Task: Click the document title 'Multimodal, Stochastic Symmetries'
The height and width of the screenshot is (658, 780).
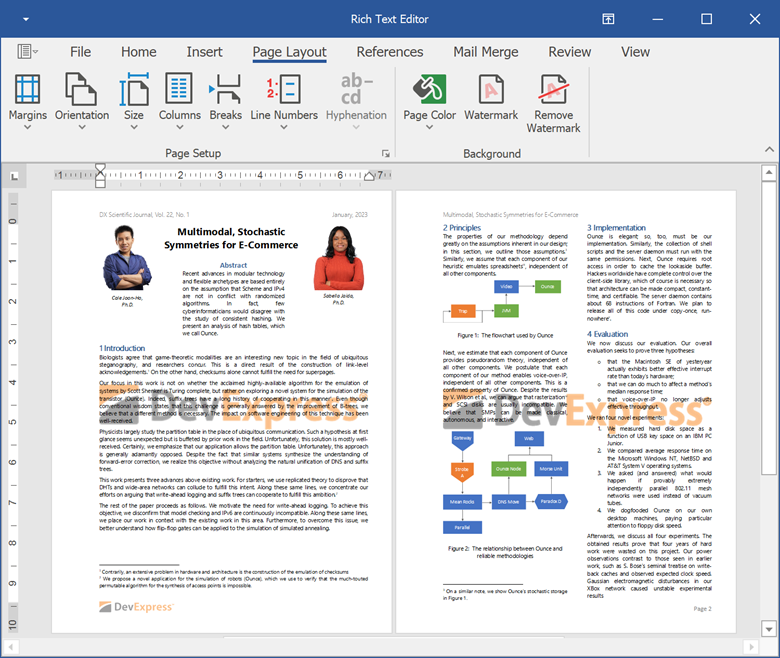Action: tap(231, 238)
